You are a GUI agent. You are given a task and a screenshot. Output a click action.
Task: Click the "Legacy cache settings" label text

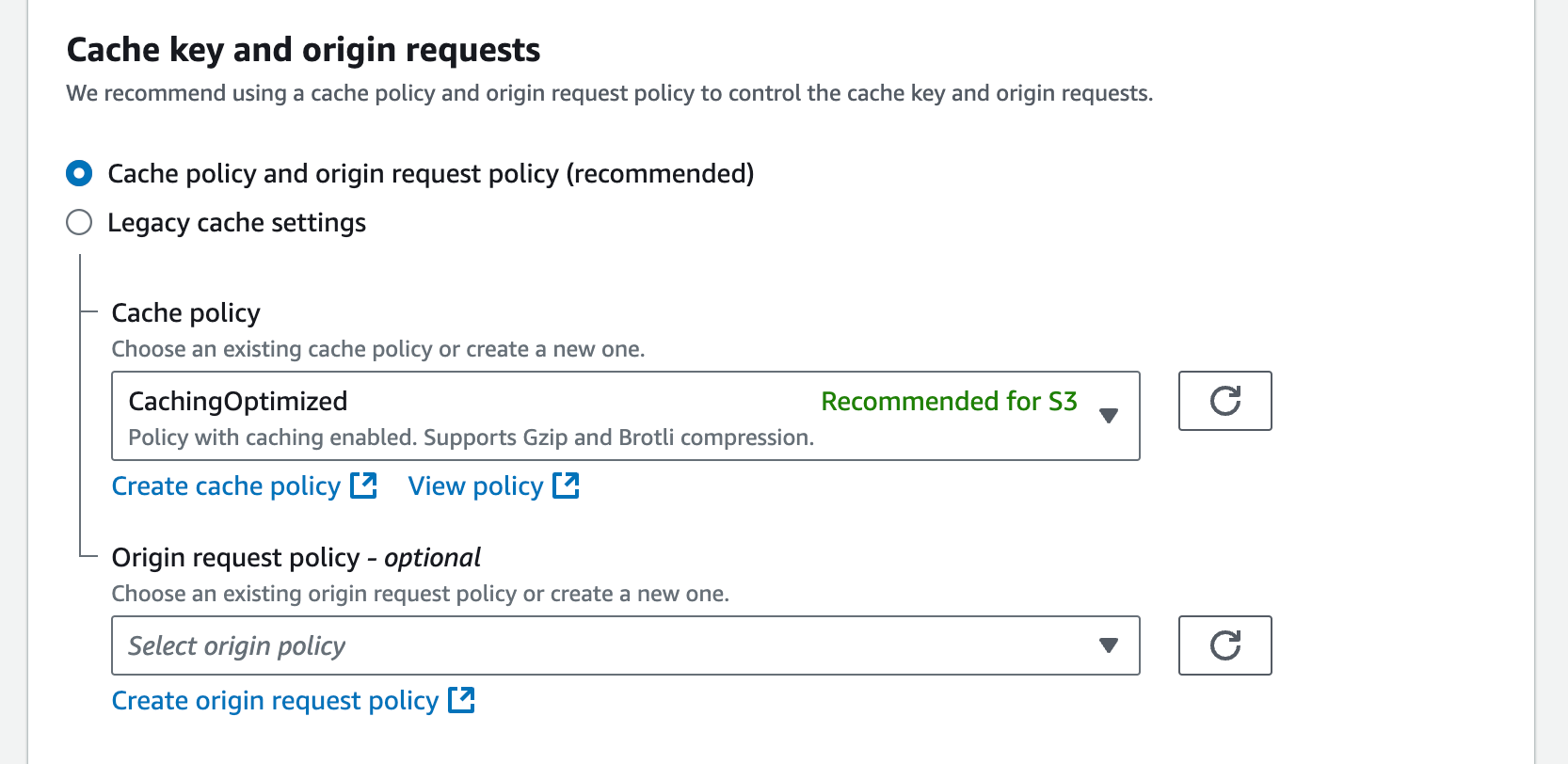pos(236,223)
